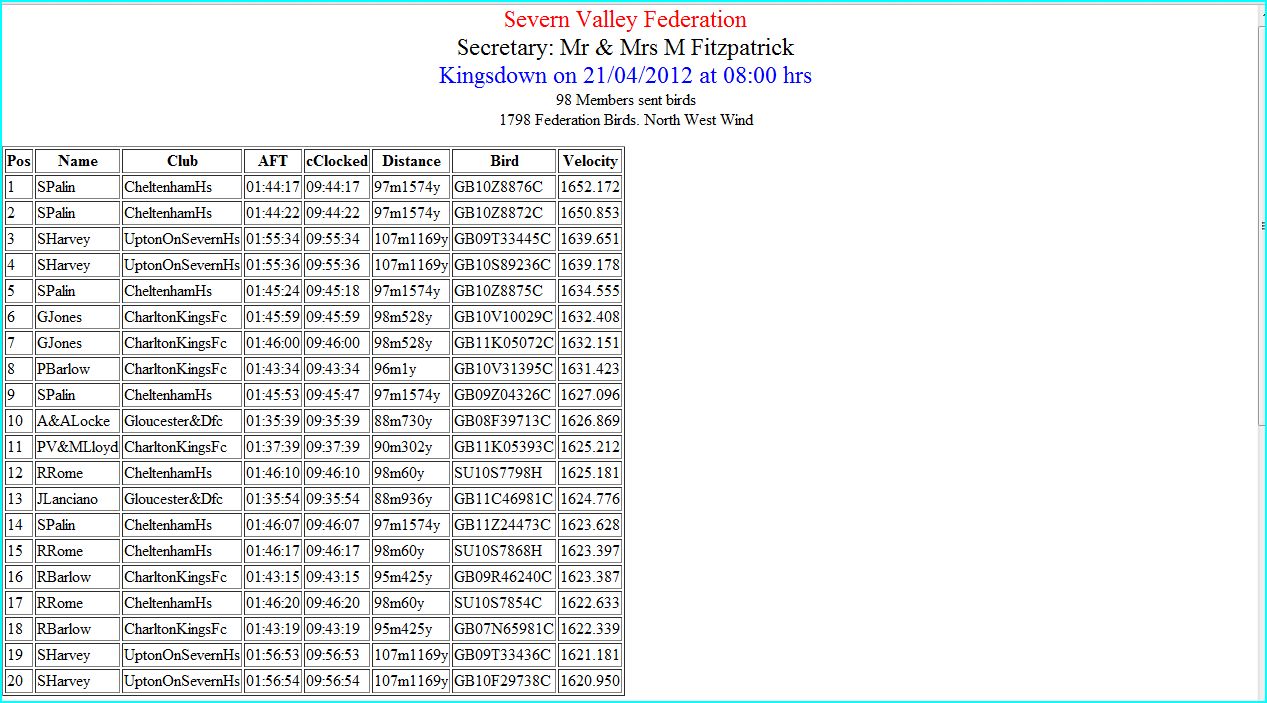Screen dimensions: 1267x703
Task: Select bird ring 'GB10Z8876C'
Action: point(505,187)
